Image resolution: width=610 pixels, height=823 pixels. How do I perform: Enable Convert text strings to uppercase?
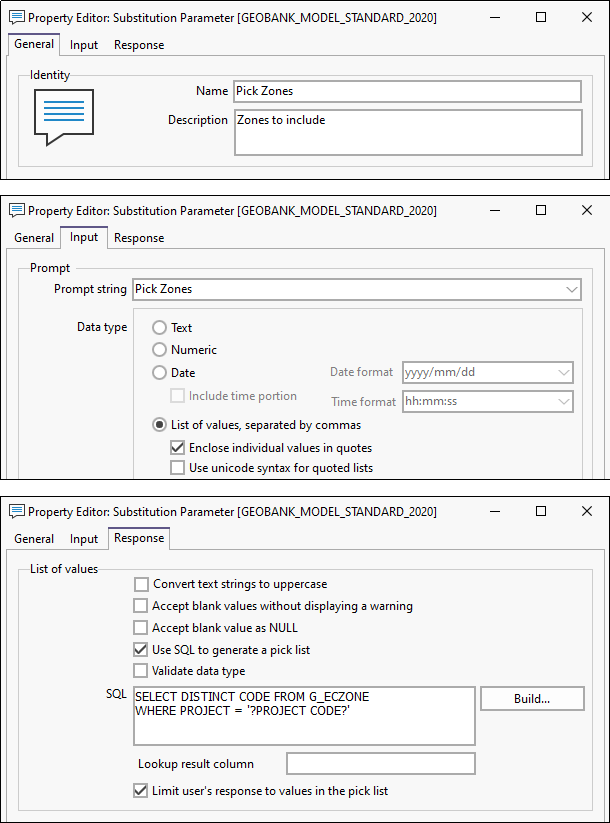[141, 584]
